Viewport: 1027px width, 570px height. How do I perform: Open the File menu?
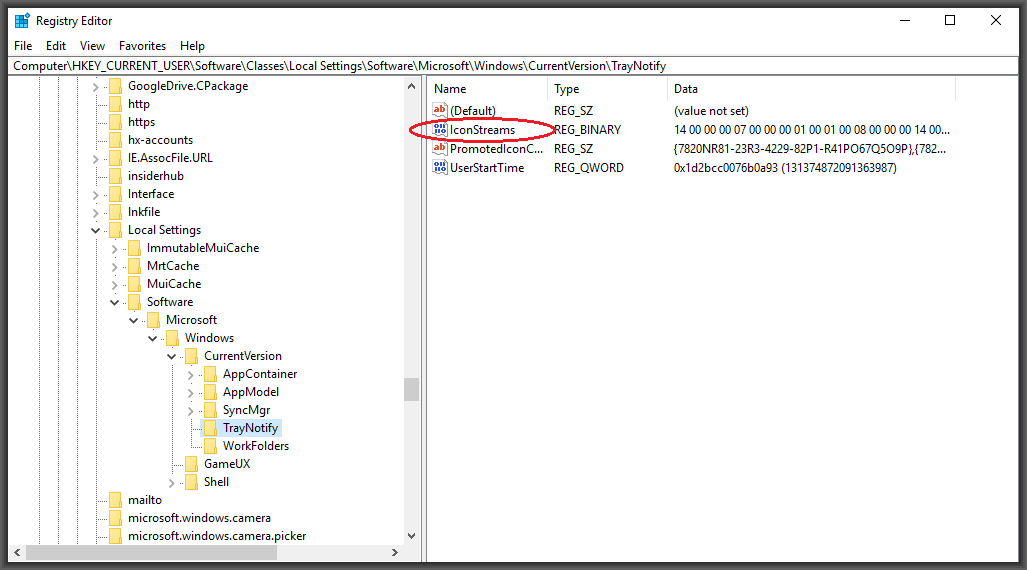click(23, 46)
